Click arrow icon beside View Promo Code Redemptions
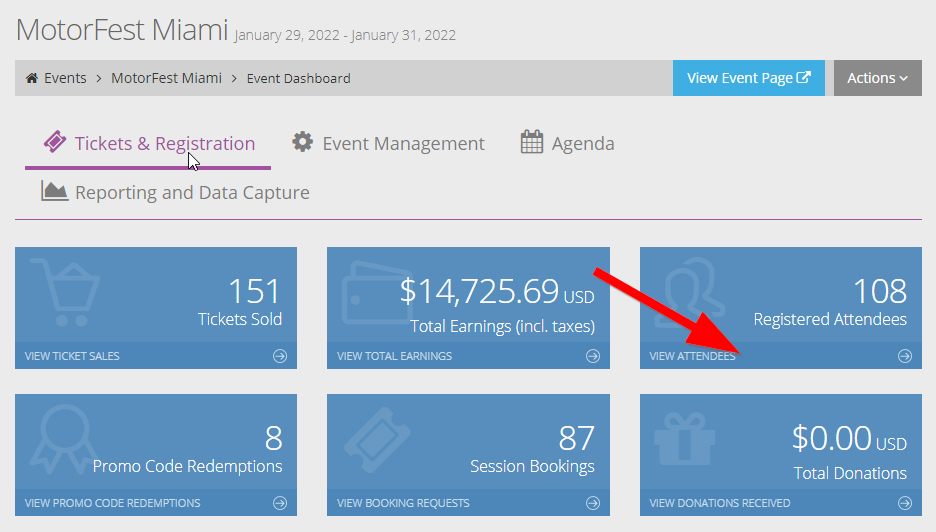The width and height of the screenshot is (936, 532). pyautogui.click(x=280, y=503)
